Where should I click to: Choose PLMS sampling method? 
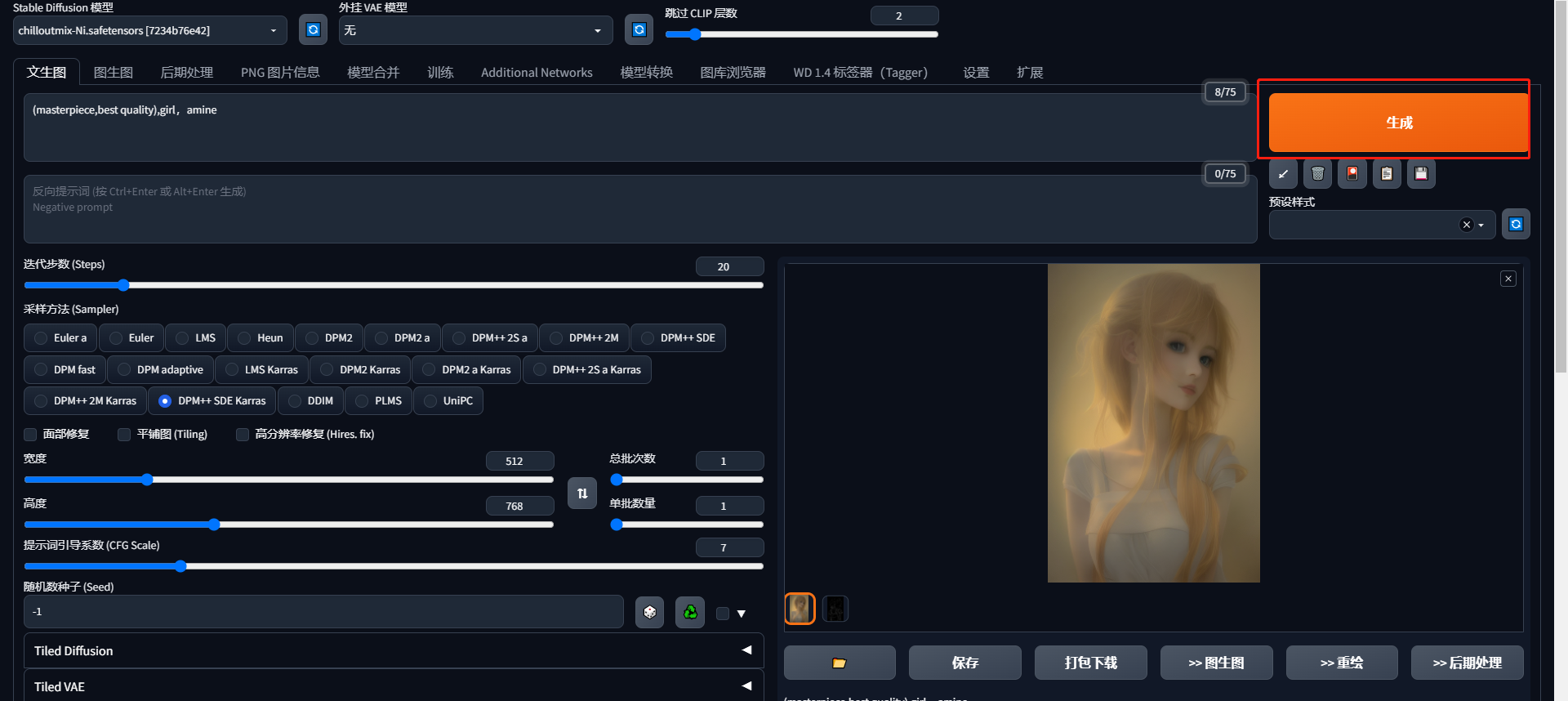pyautogui.click(x=379, y=401)
